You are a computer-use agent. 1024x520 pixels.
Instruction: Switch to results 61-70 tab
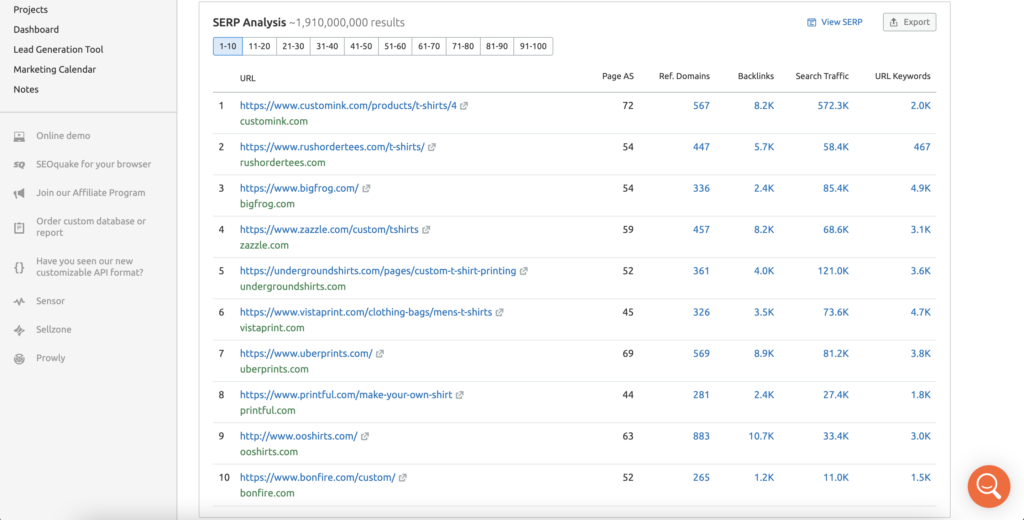(x=429, y=46)
